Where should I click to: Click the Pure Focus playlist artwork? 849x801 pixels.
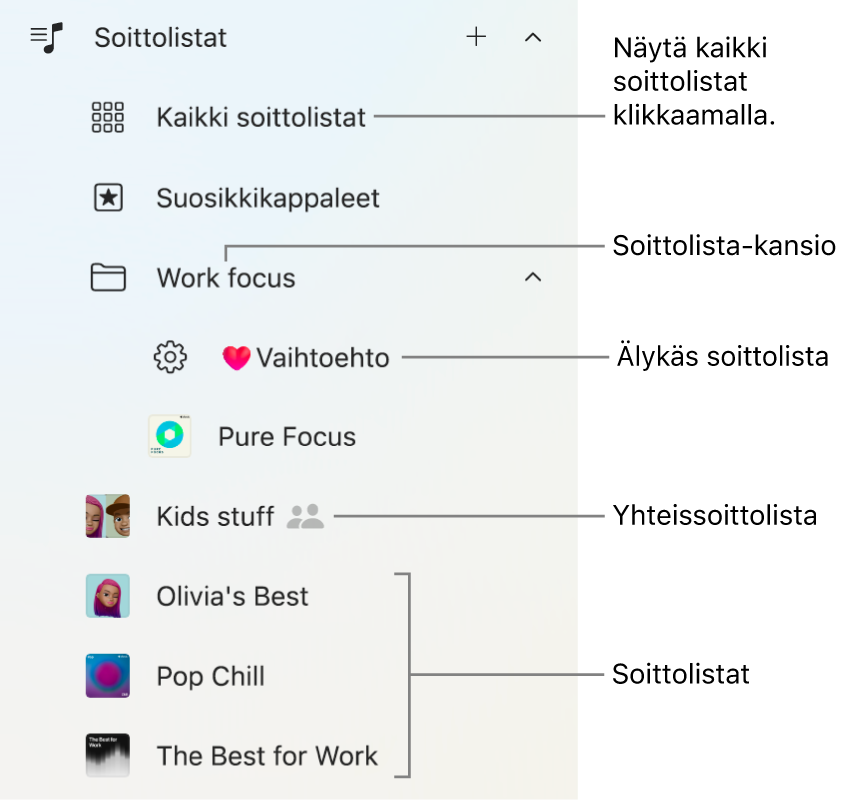pos(169,436)
